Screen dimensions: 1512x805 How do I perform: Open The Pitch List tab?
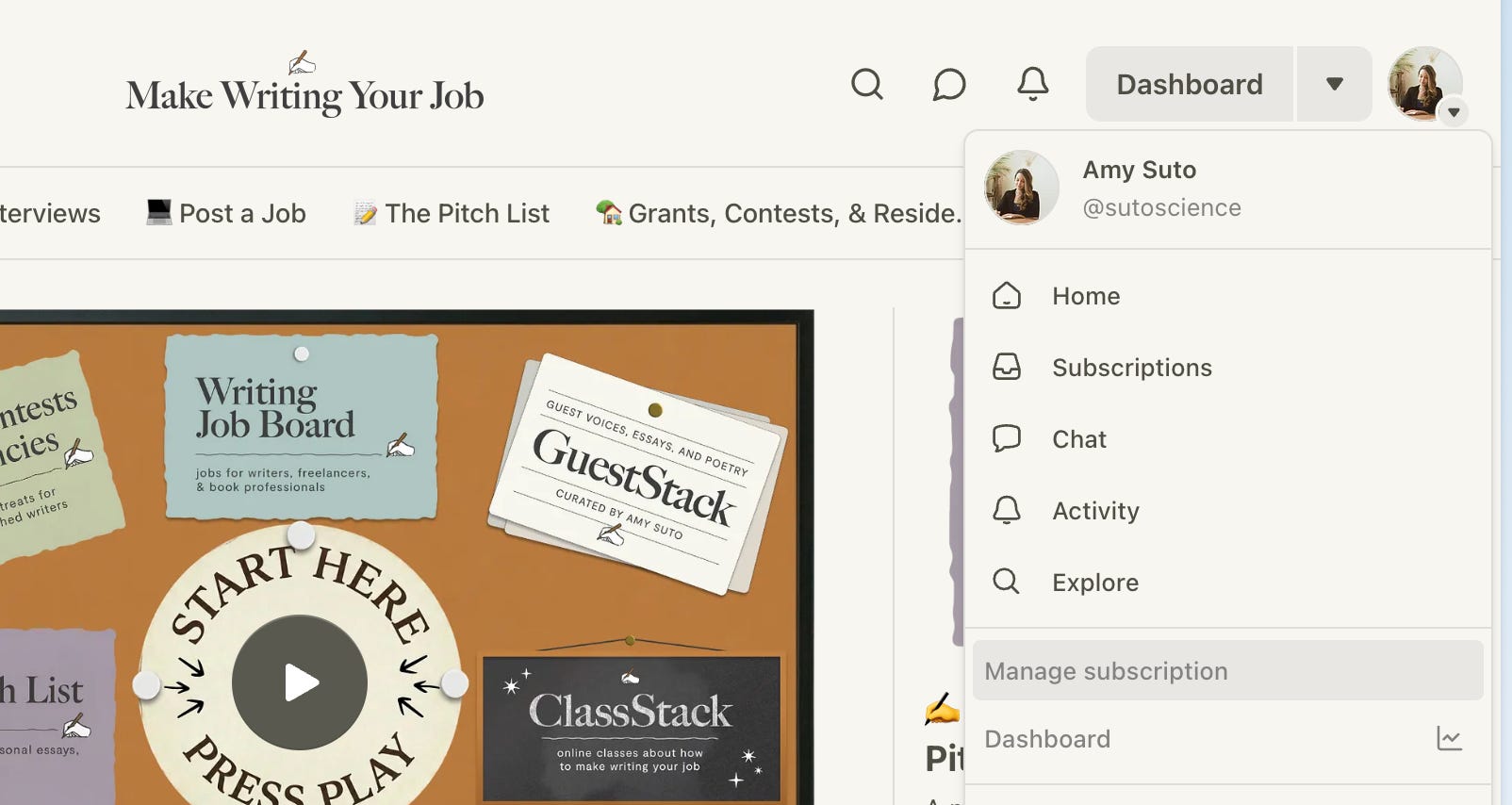[451, 213]
